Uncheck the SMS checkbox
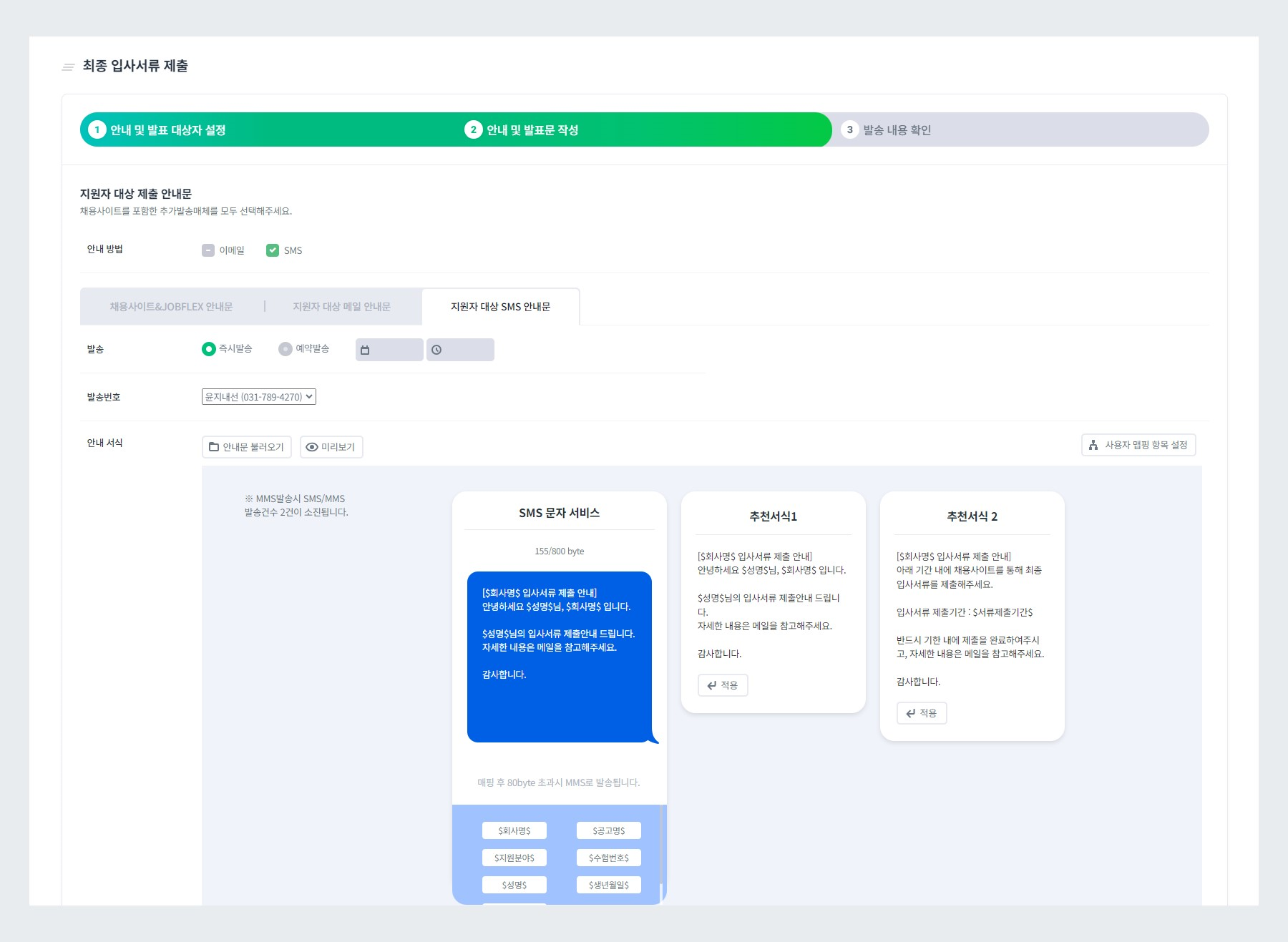The height and width of the screenshot is (942, 1288). click(273, 250)
